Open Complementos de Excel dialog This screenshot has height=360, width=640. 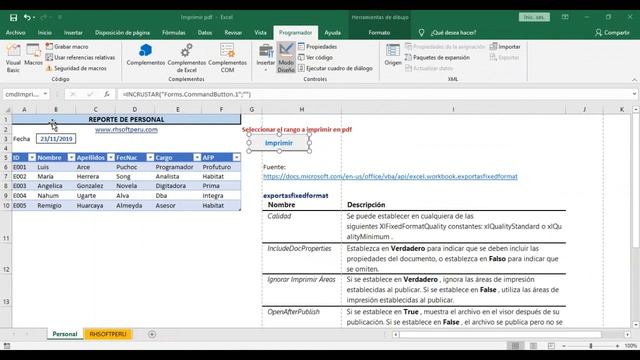pyautogui.click(x=187, y=58)
